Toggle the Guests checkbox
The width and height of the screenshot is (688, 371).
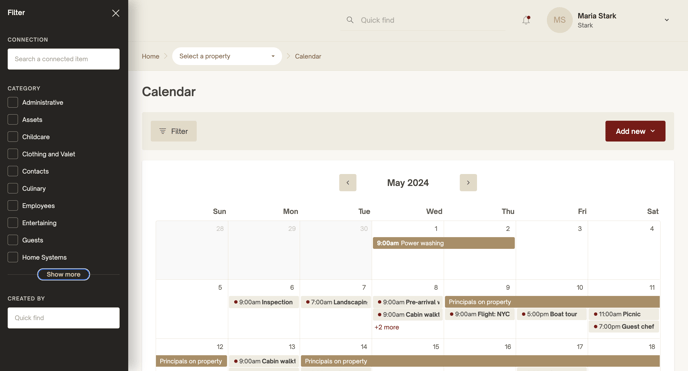coord(13,240)
